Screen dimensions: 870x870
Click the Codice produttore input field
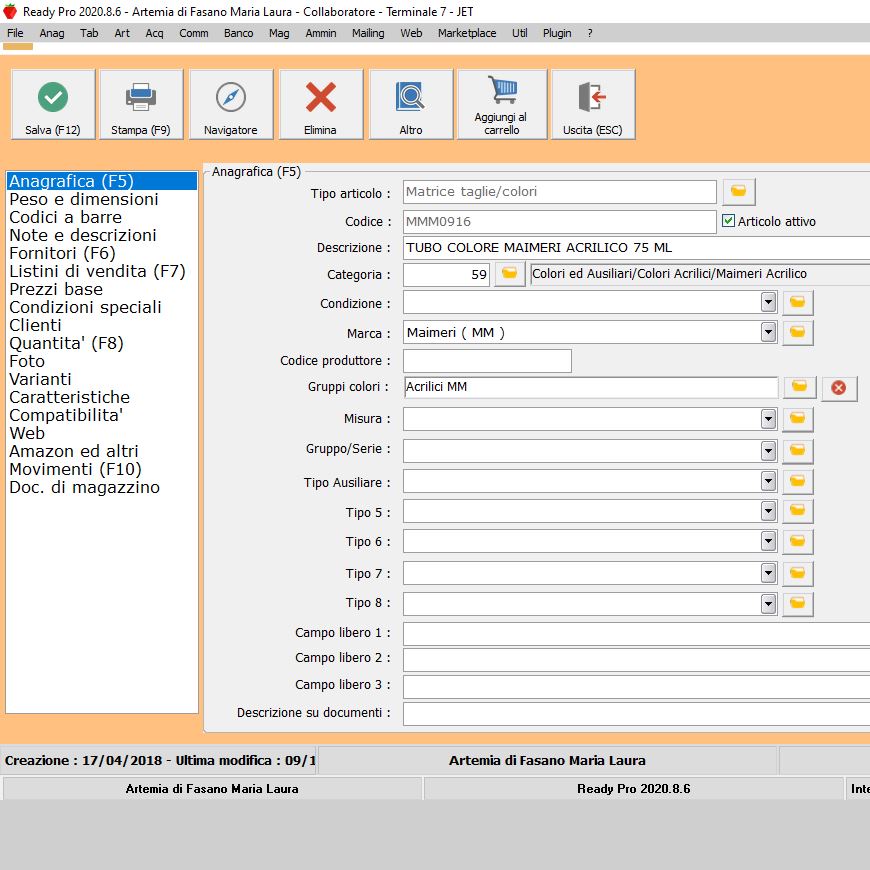click(487, 361)
